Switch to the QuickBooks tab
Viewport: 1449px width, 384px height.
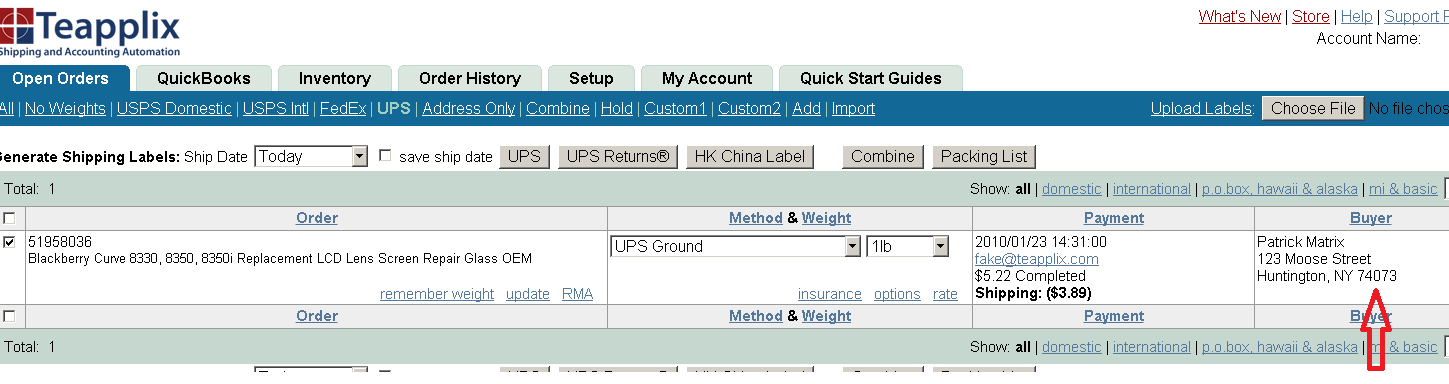click(x=204, y=78)
